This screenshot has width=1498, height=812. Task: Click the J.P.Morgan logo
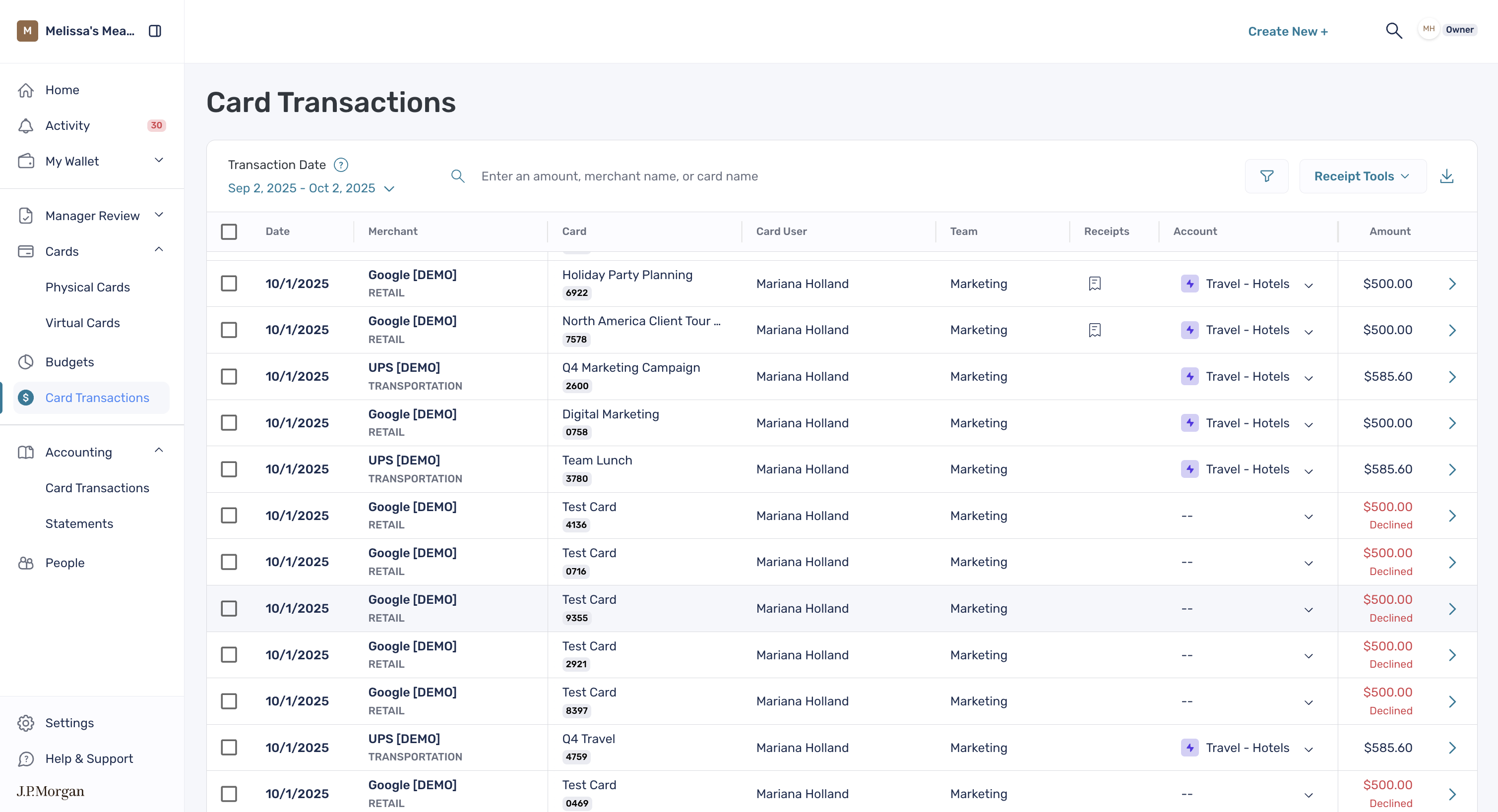coord(51,791)
